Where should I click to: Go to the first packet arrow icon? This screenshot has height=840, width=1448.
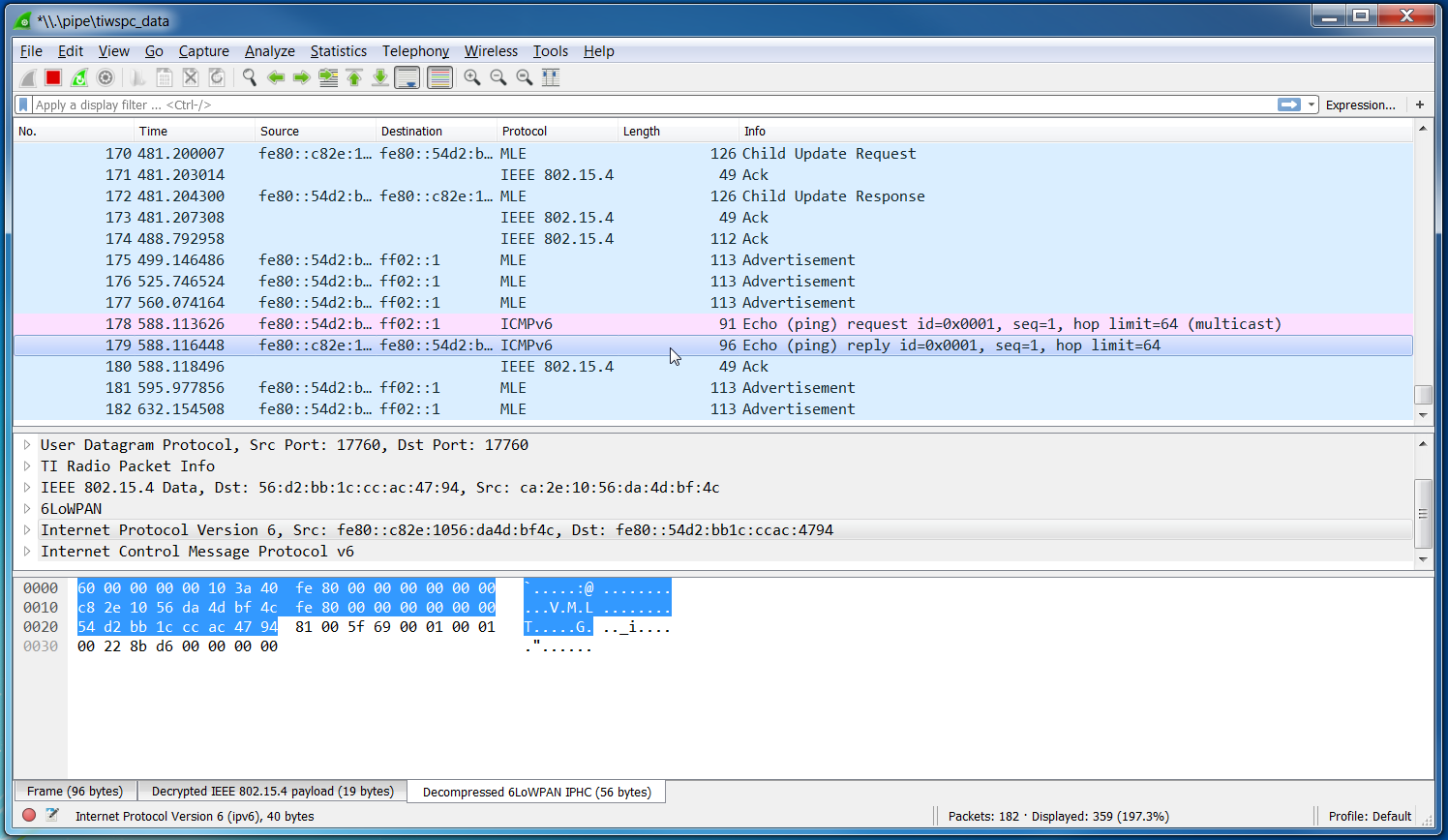[353, 77]
